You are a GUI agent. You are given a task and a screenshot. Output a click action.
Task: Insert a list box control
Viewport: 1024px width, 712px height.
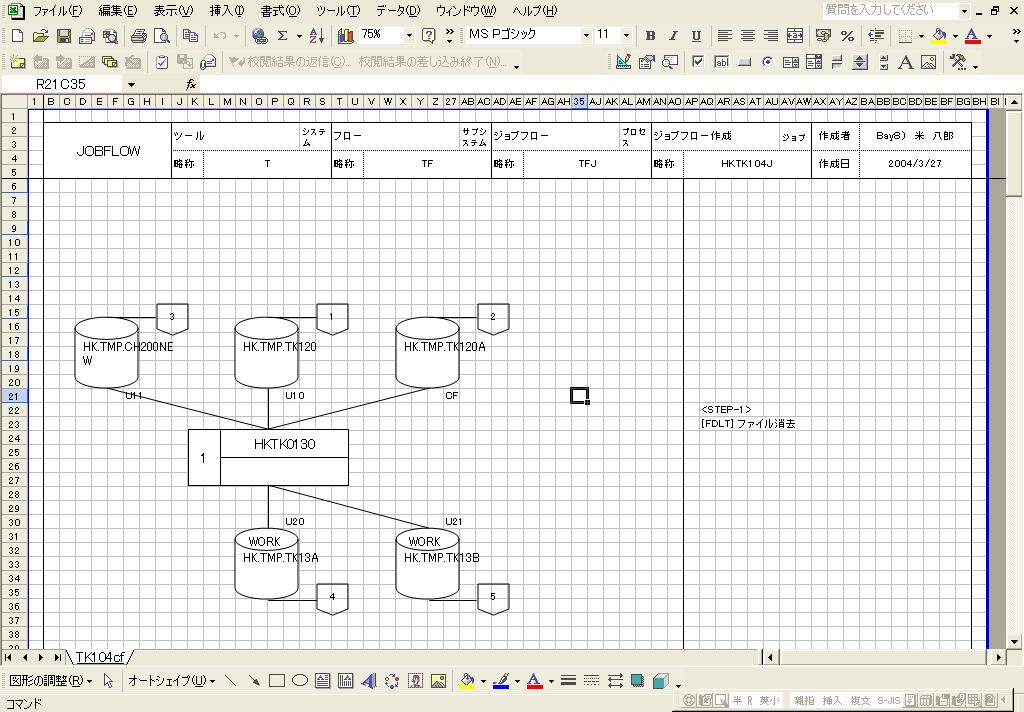(791, 62)
